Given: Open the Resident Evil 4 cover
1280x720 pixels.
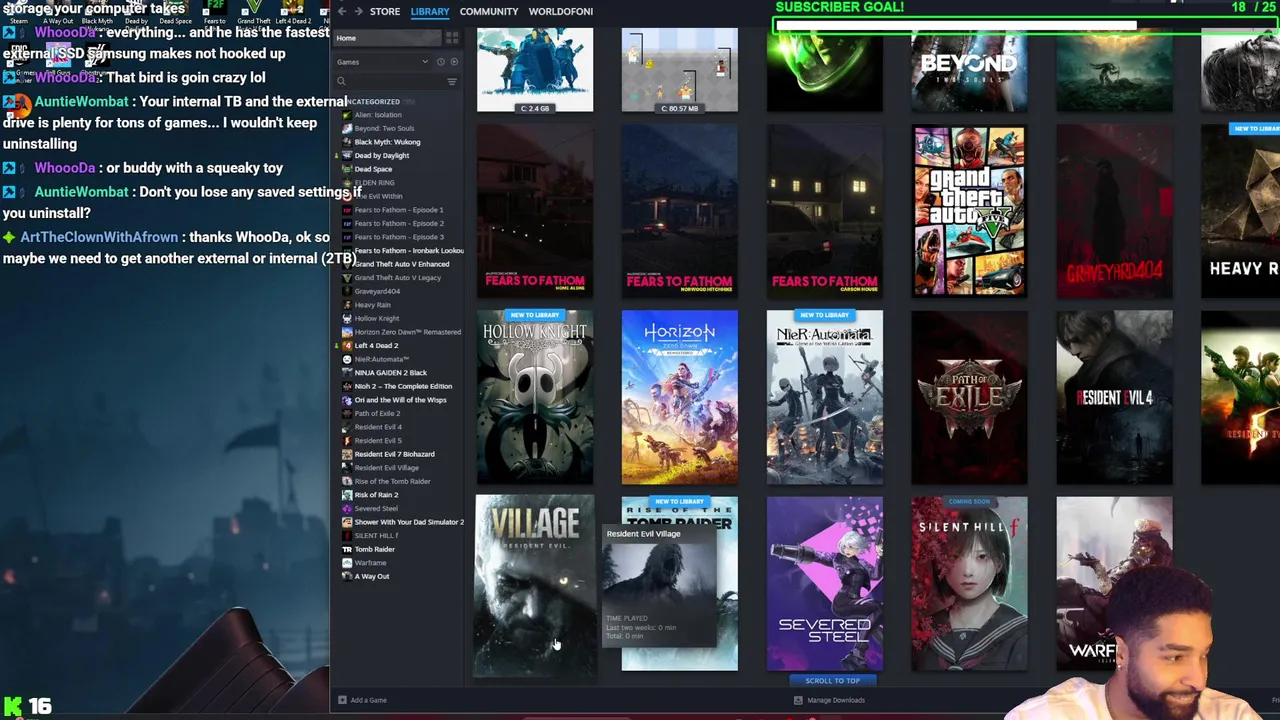Looking at the screenshot, I should 1115,397.
